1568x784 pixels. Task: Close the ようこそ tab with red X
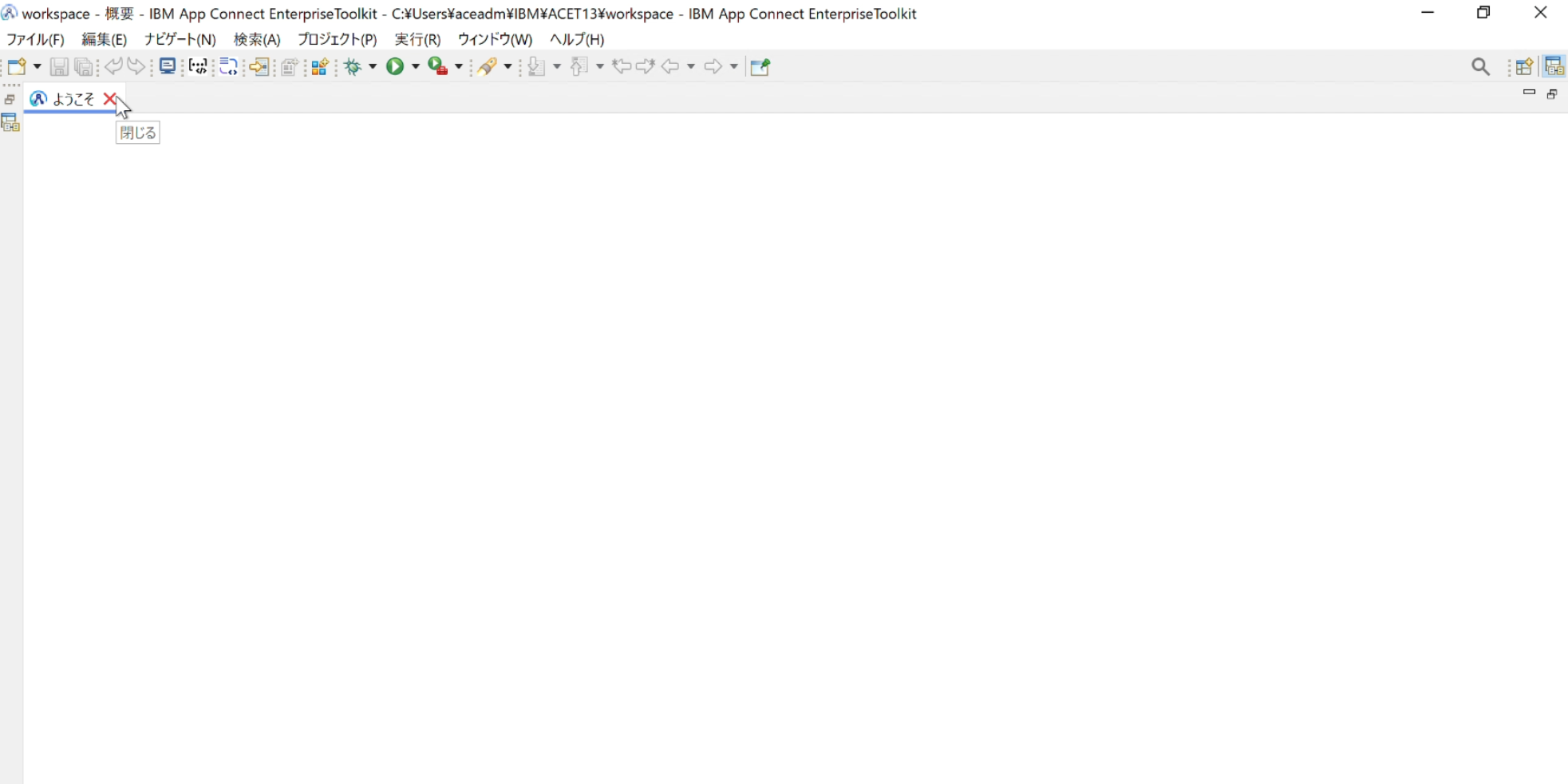110,99
